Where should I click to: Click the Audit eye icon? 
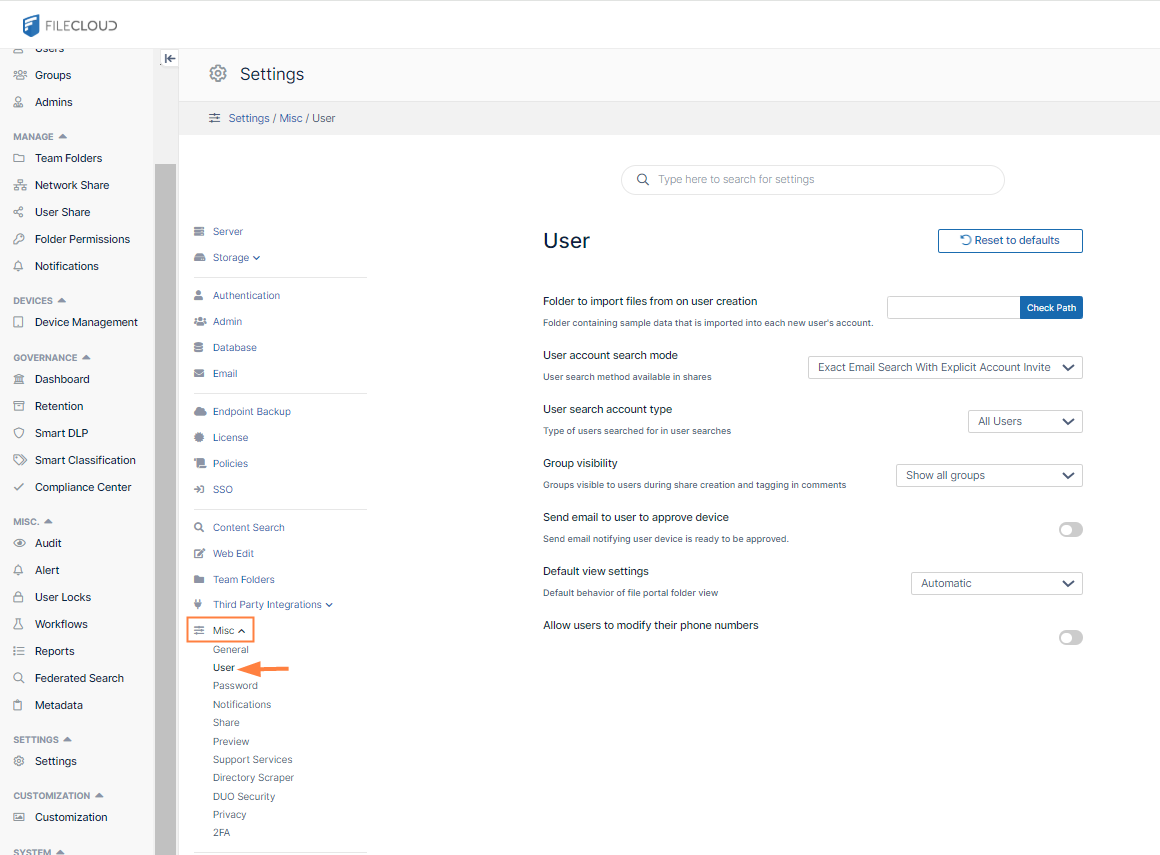[x=18, y=543]
